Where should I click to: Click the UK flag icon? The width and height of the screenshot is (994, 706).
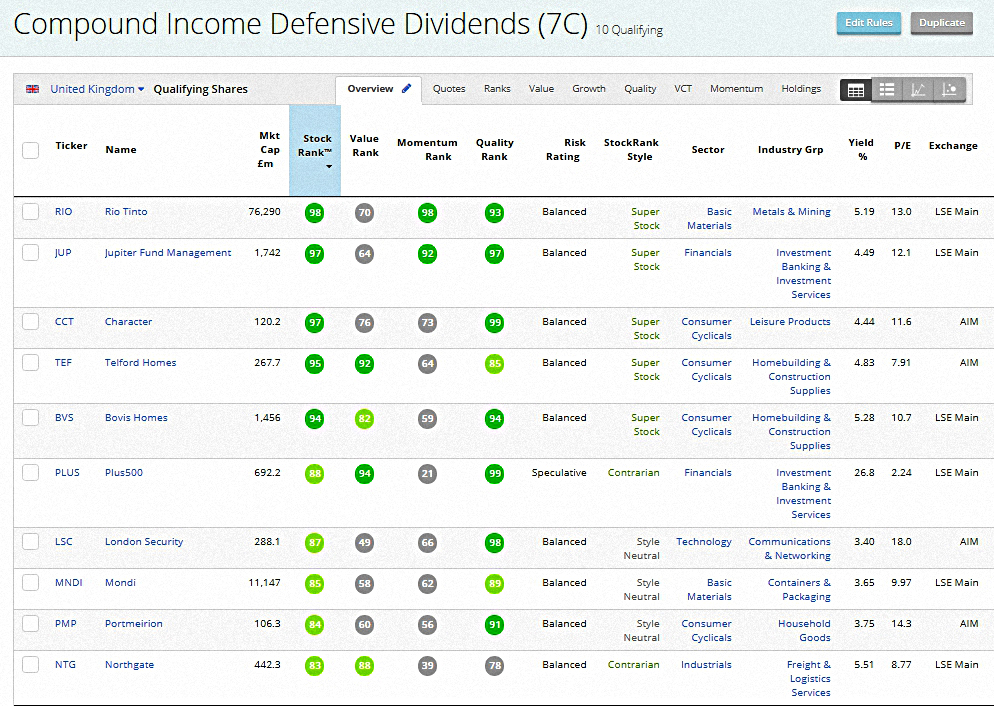32,89
